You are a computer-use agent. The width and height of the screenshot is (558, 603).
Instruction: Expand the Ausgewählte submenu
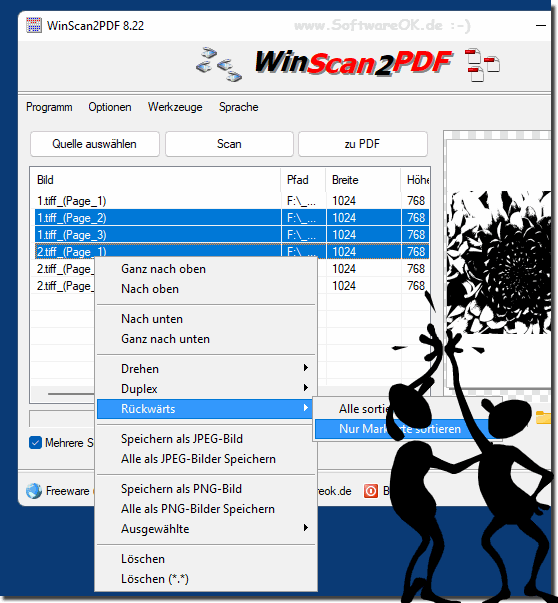(x=206, y=528)
